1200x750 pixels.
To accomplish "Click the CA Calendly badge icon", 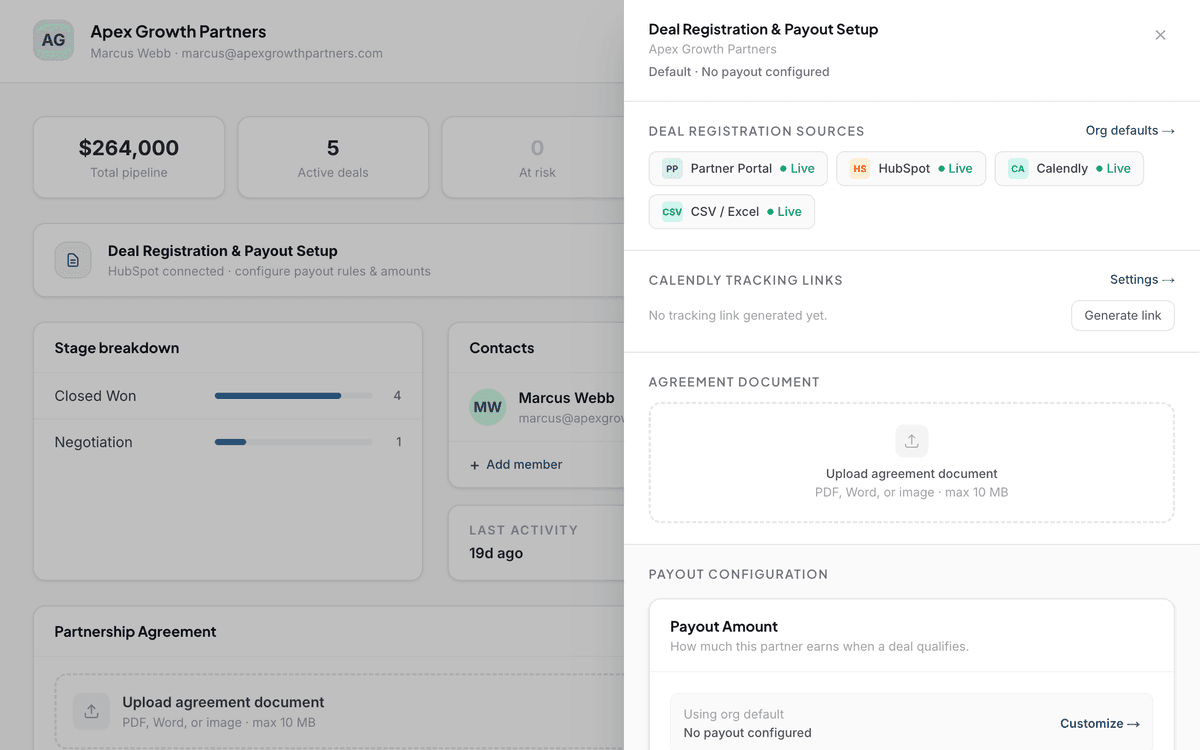I will [x=1017, y=169].
